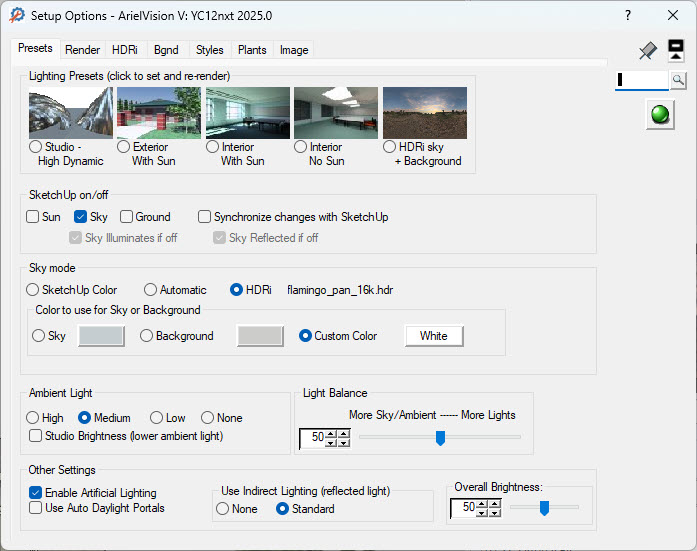Choose the HDRi sky + Background thumbnail
This screenshot has height=551, width=697.
tap(425, 113)
